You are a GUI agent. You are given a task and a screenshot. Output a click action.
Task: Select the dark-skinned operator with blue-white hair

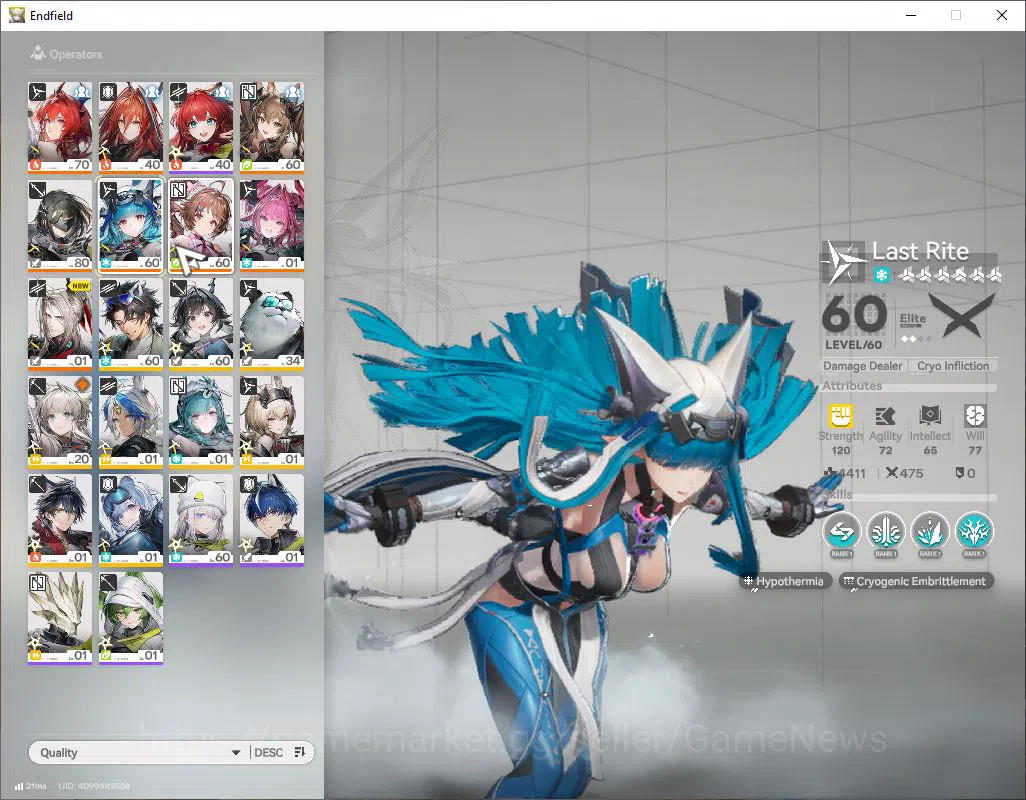click(130, 422)
